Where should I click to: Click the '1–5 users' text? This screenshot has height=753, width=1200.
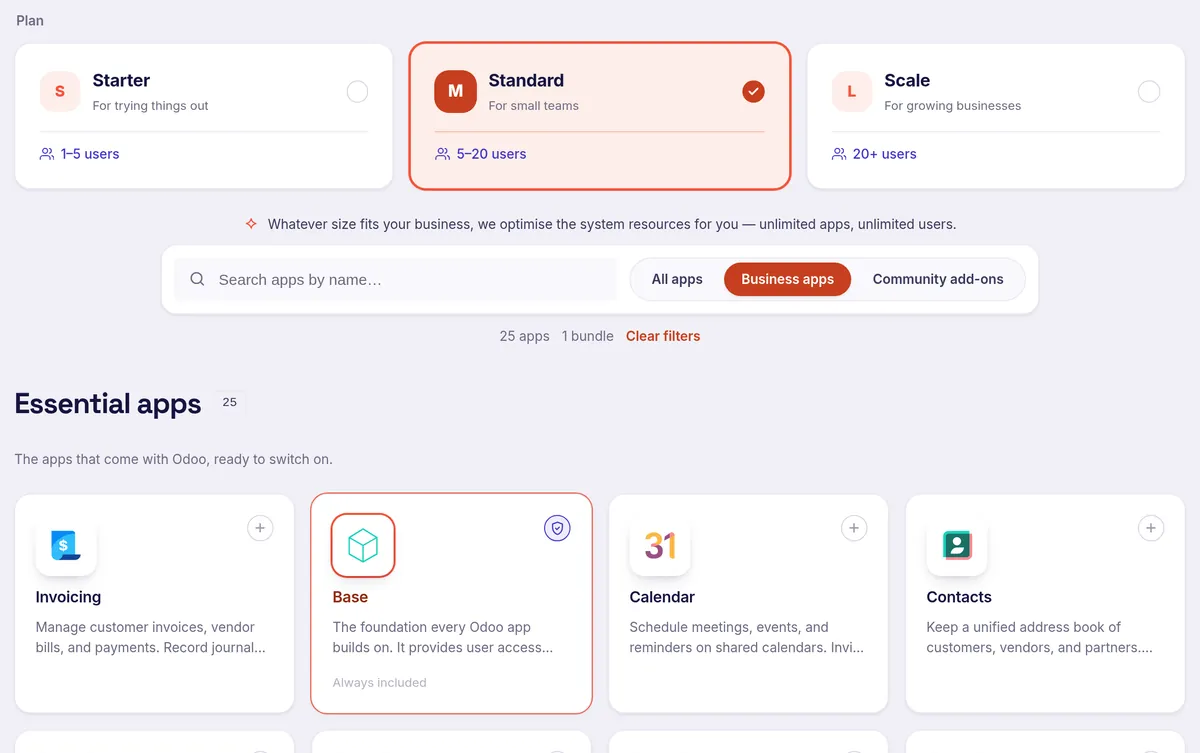tap(90, 154)
